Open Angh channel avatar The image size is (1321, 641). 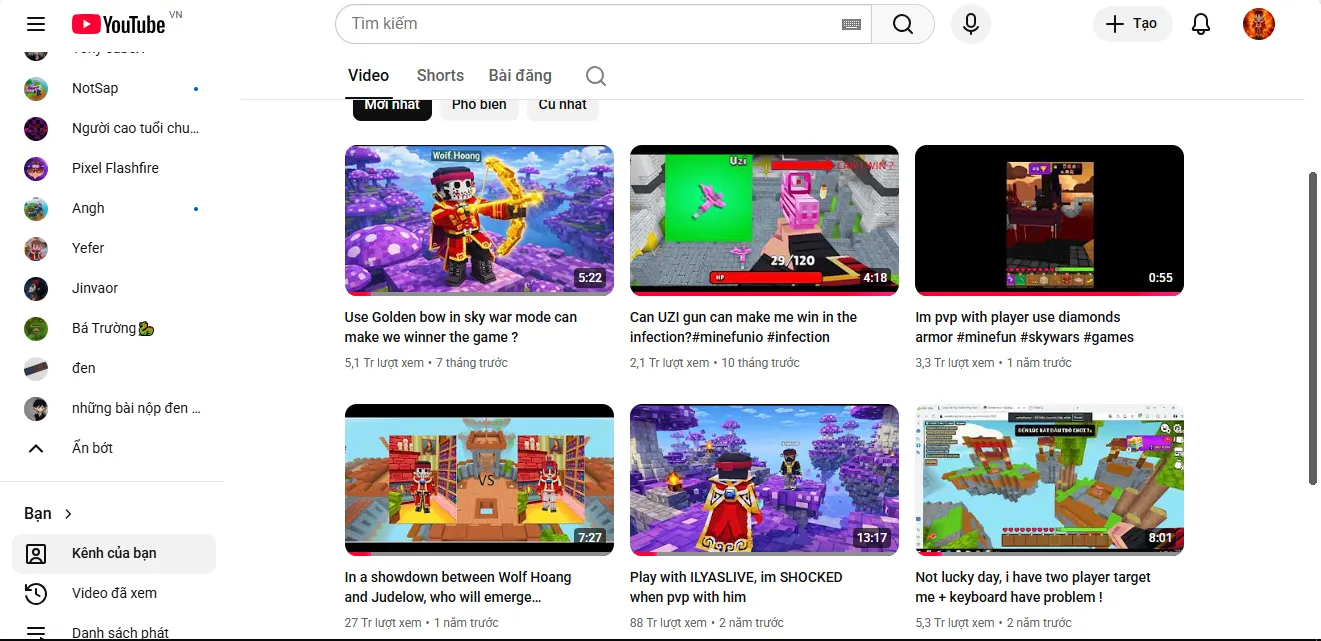tap(36, 208)
